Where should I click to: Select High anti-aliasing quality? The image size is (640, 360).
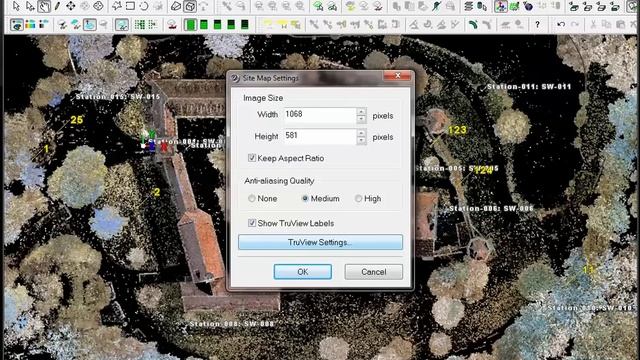tap(358, 198)
